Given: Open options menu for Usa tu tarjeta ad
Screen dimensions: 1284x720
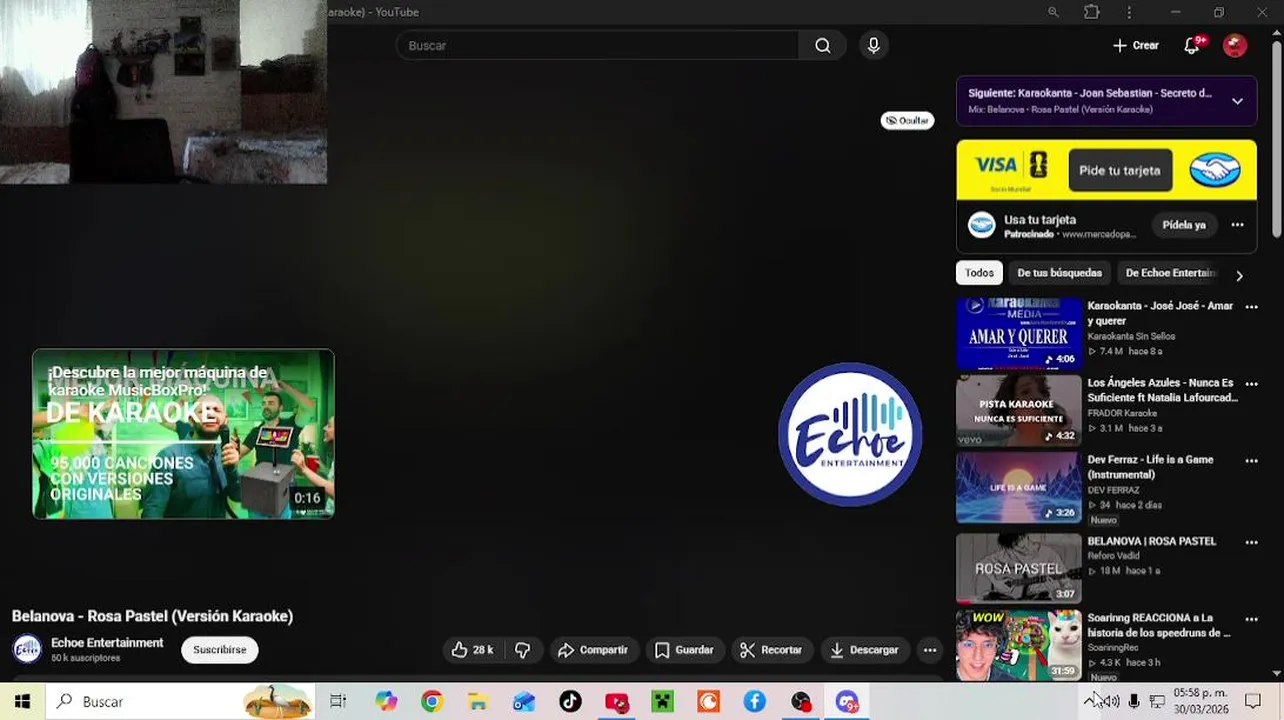Looking at the screenshot, I should click(x=1237, y=225).
